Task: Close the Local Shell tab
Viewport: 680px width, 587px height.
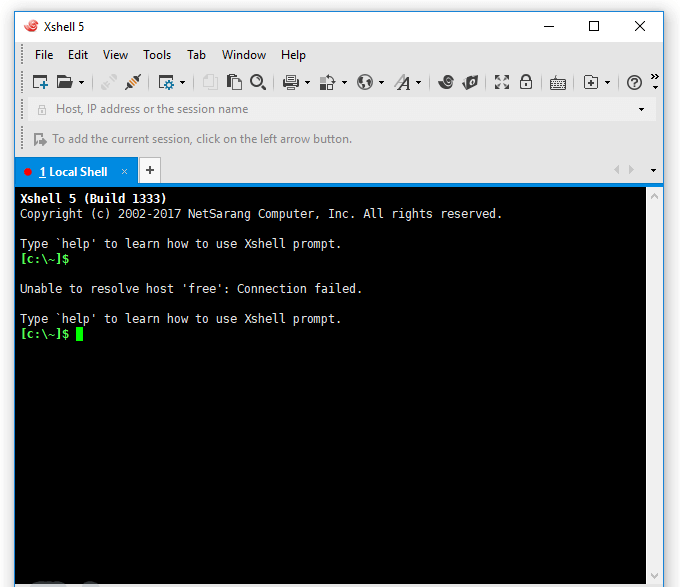Action: tap(124, 172)
